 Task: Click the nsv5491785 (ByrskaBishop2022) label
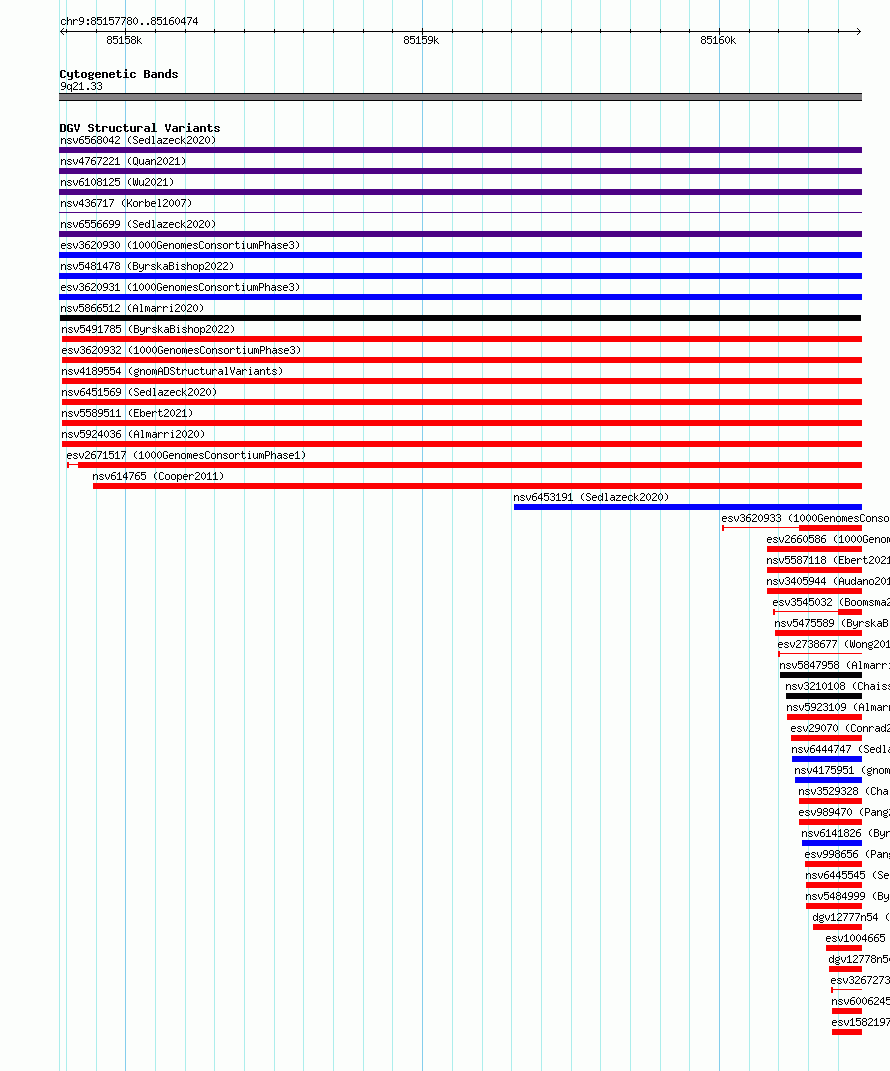click(x=148, y=329)
